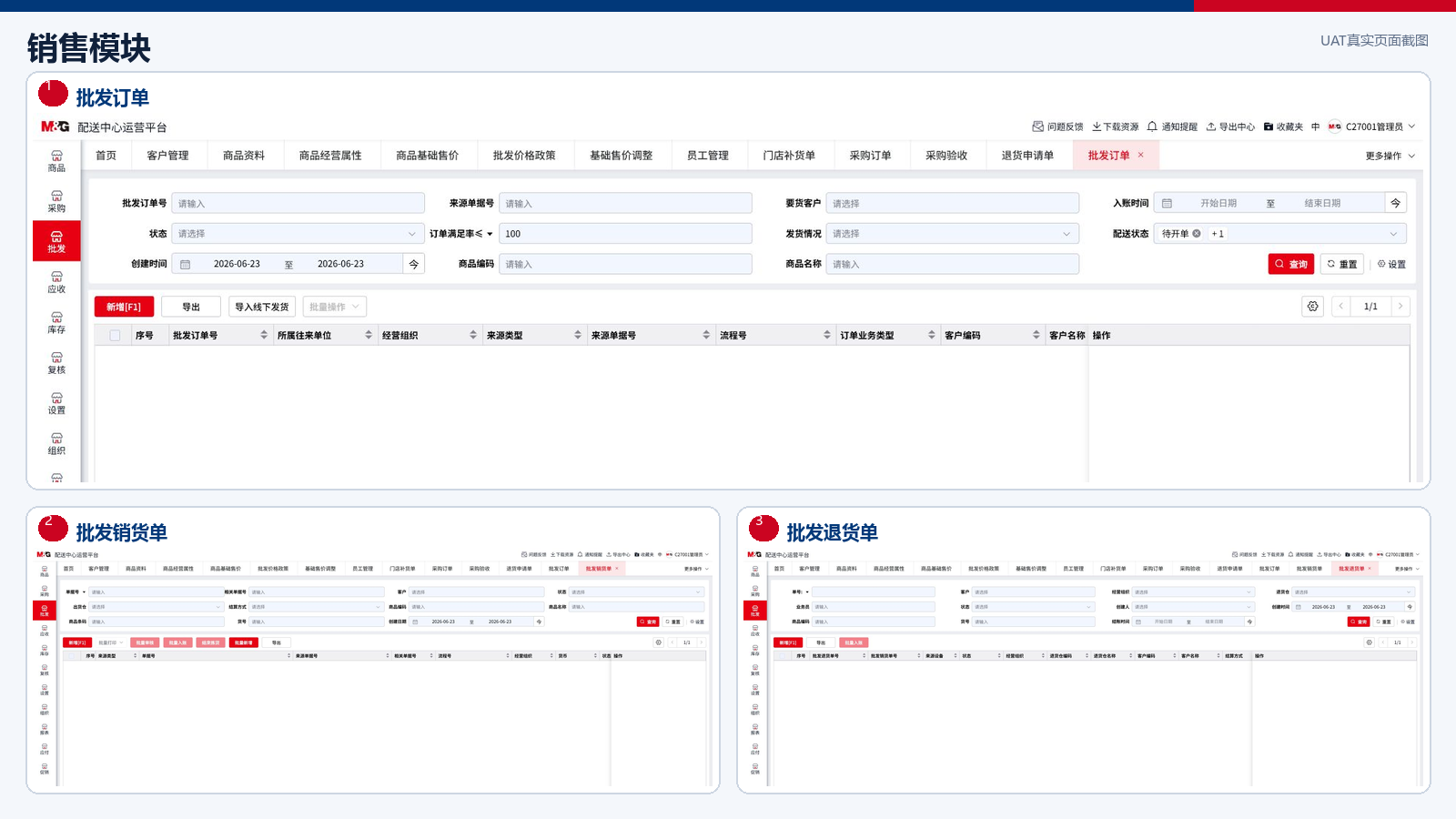
Task: Click 来源单据号 input in 批发订单 filters
Action: pos(625,203)
